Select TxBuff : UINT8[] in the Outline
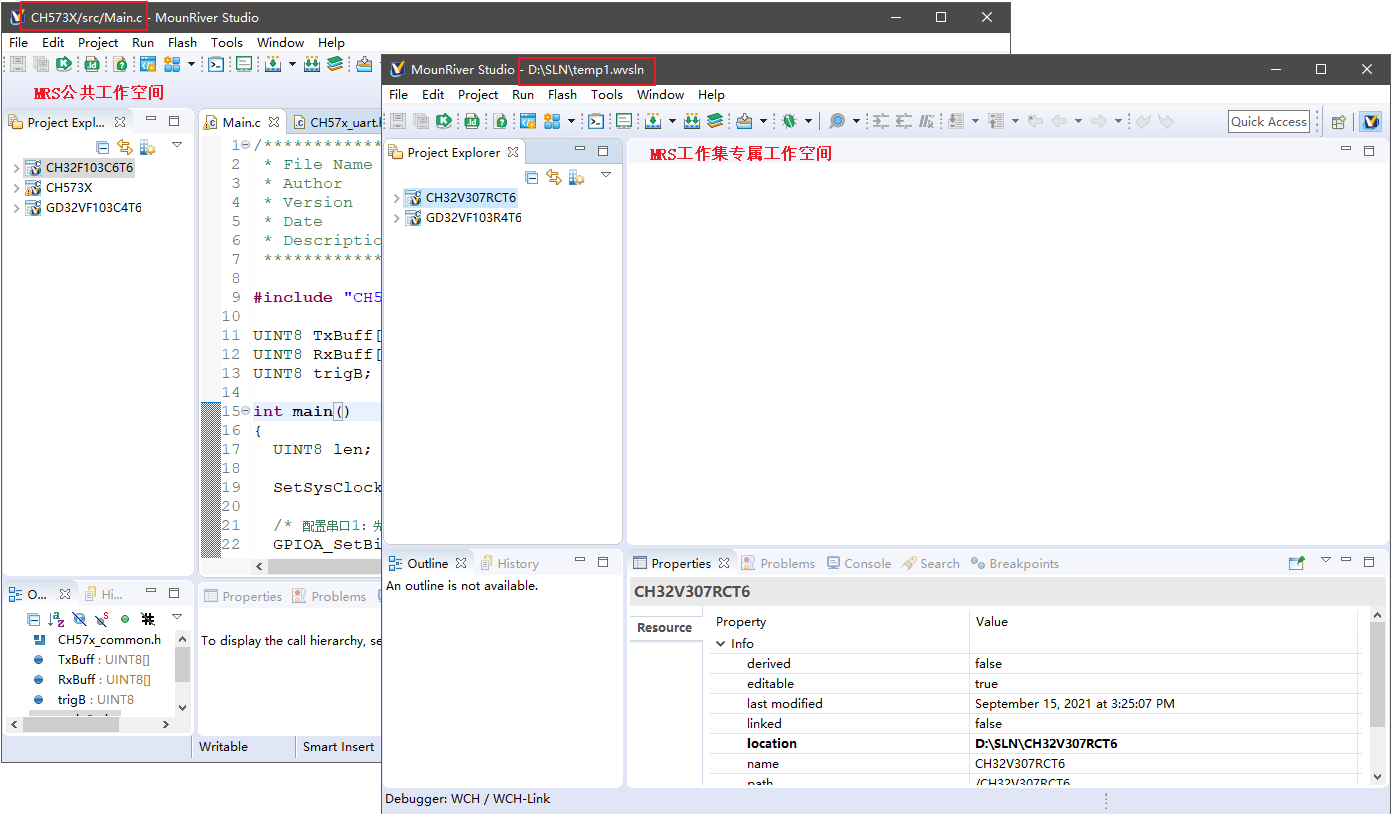The height and width of the screenshot is (814, 1392). coord(103,659)
